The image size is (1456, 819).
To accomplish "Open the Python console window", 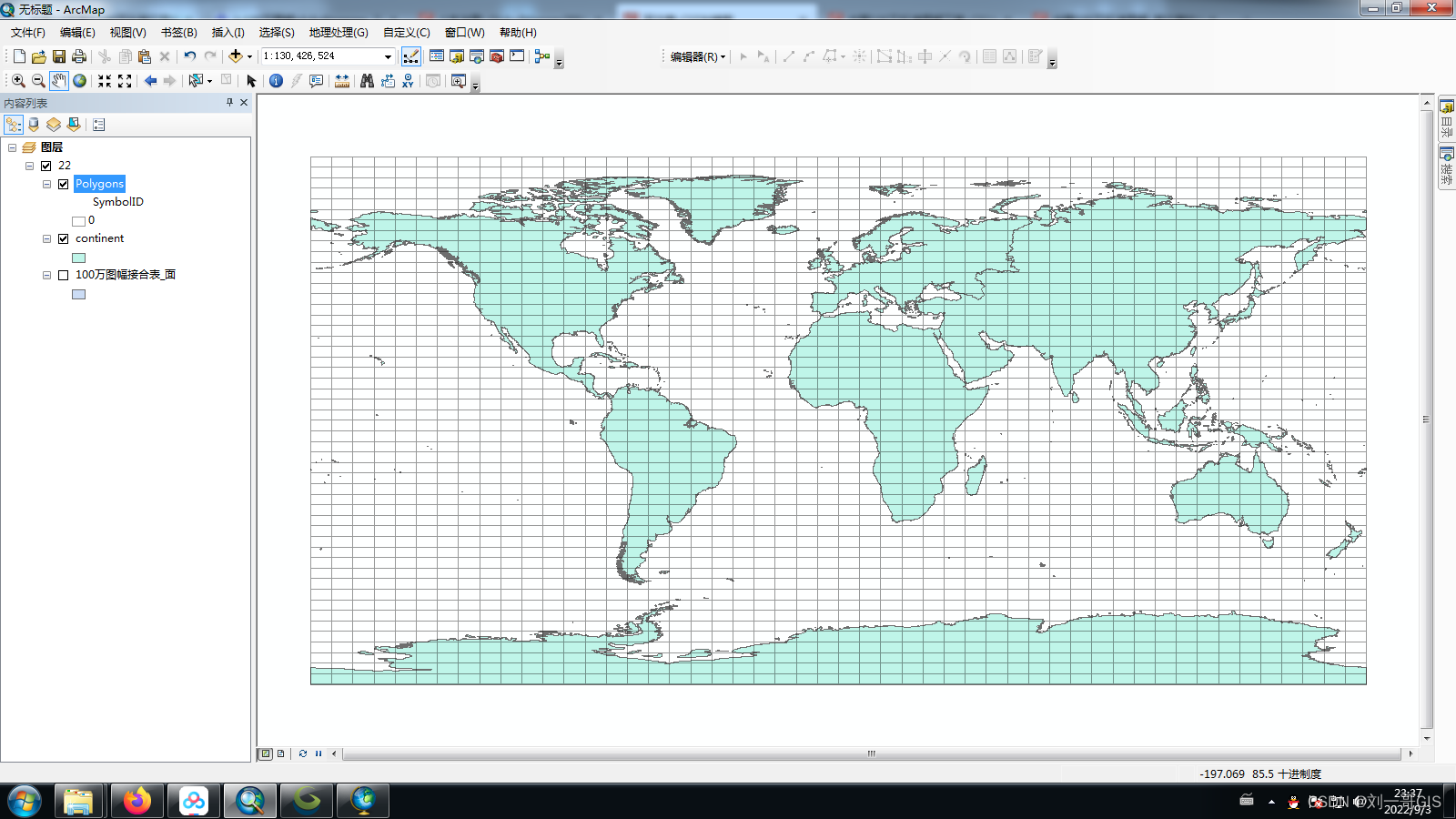I will [517, 56].
